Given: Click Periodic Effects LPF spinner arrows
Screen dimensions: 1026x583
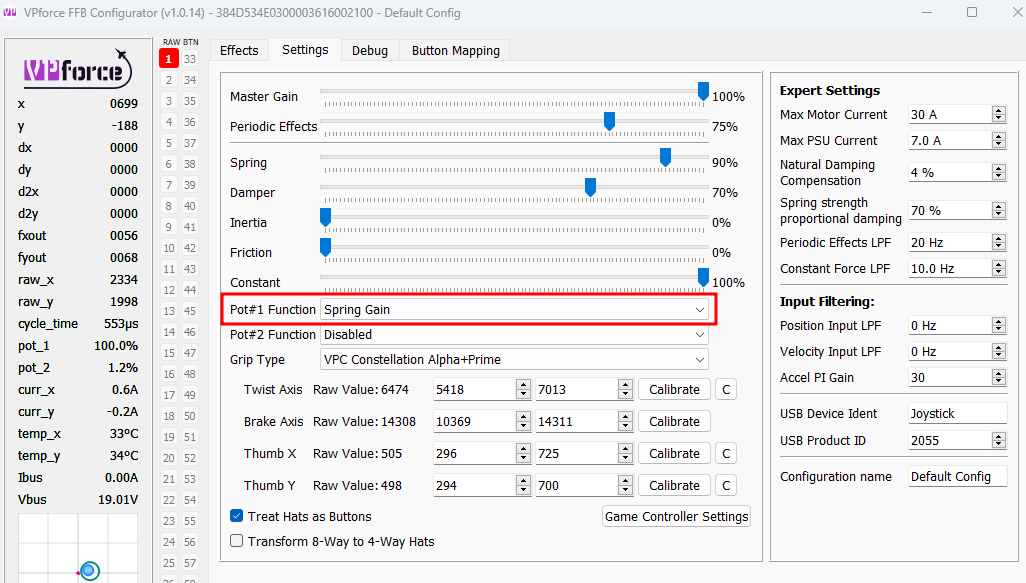Looking at the screenshot, I should [x=999, y=242].
